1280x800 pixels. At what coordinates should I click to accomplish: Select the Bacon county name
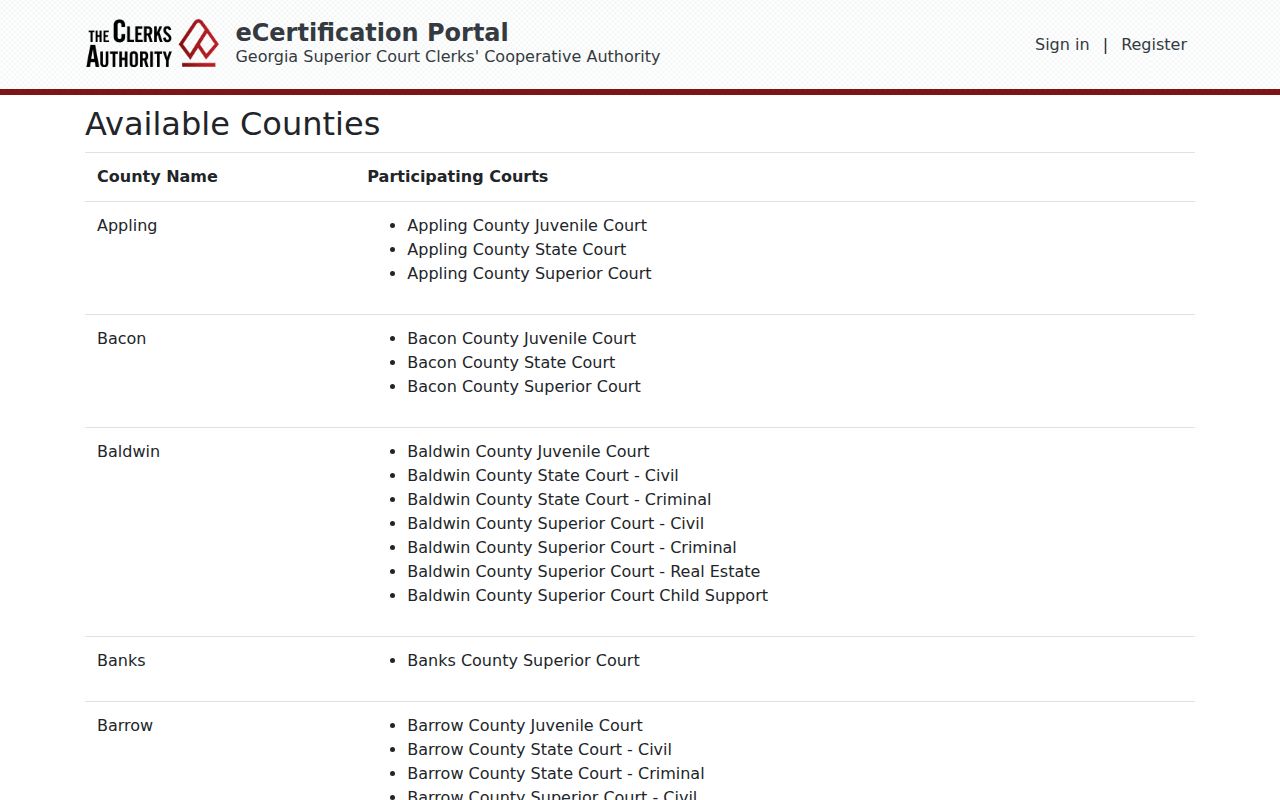[x=122, y=338]
